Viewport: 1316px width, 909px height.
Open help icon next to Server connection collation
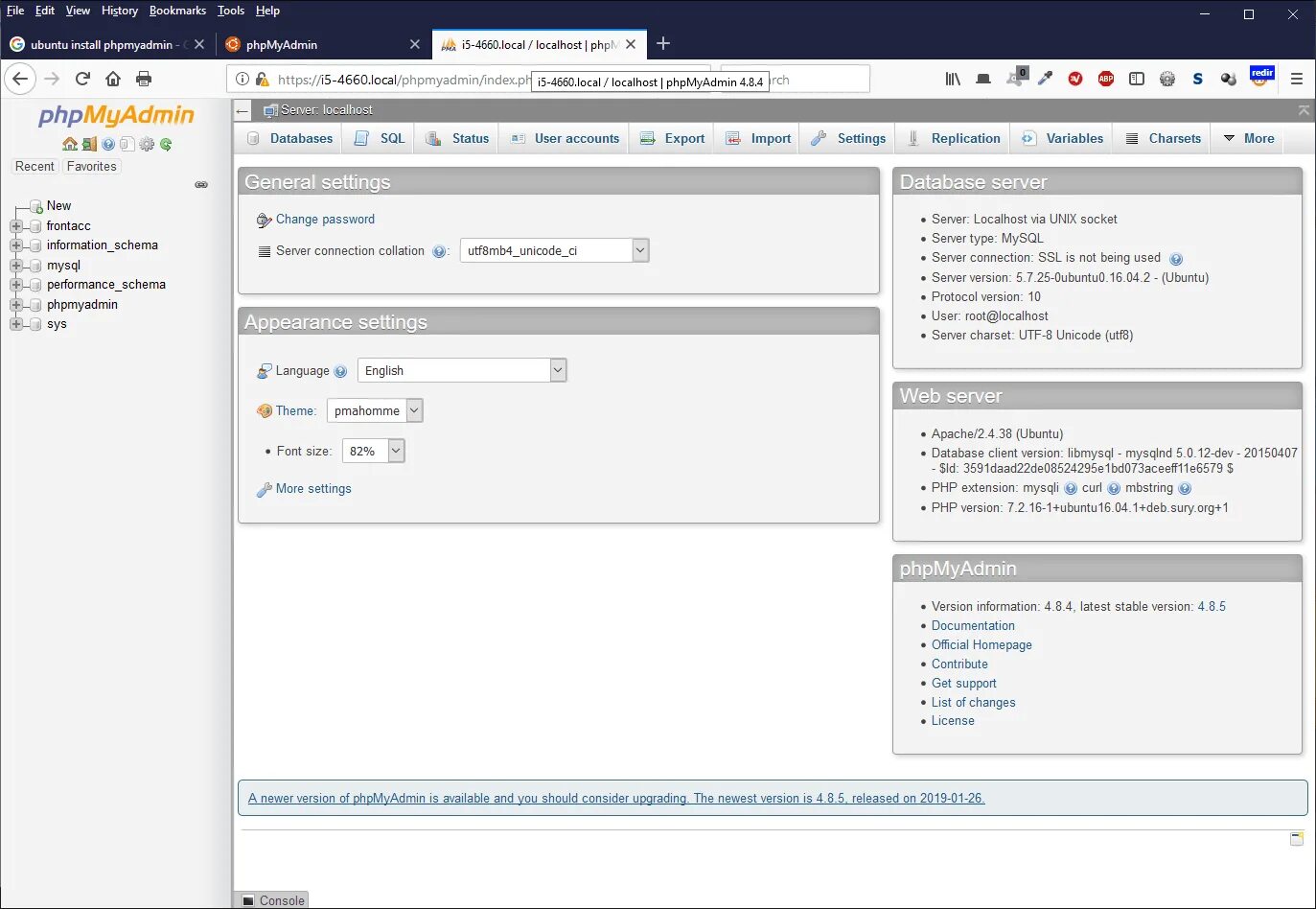(x=439, y=251)
